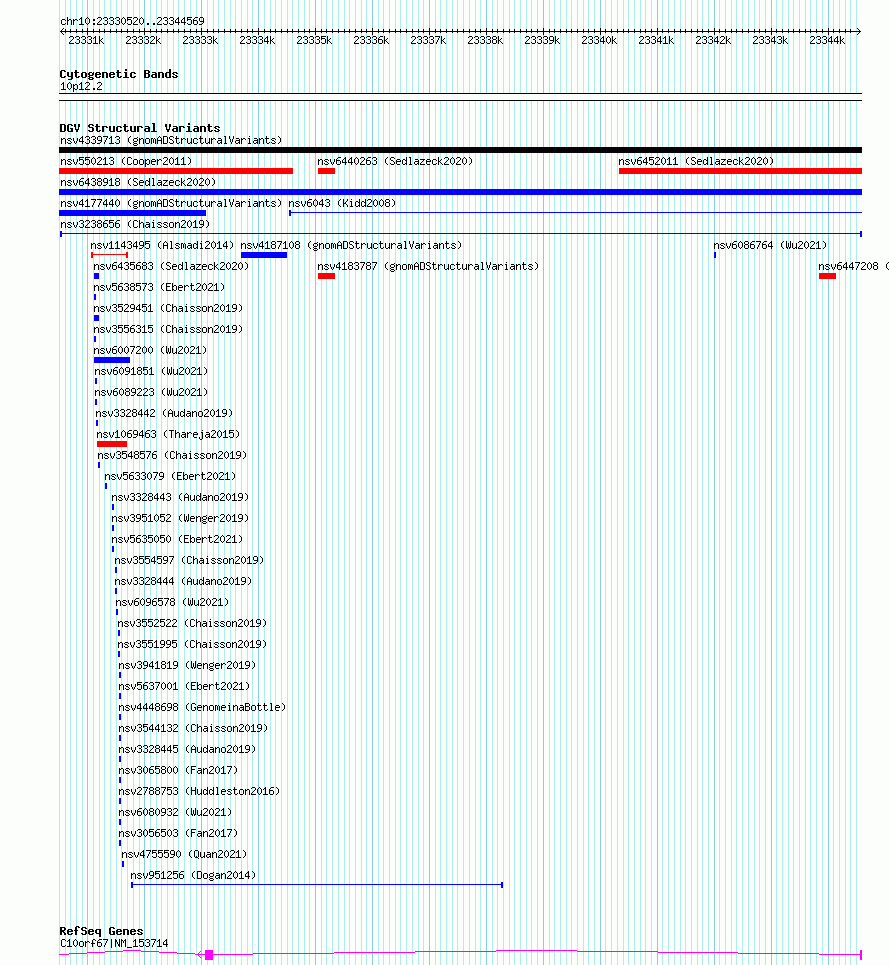Open C10orf67|NM_153714 gene label
Image resolution: width=890 pixels, height=965 pixels.
tap(114, 943)
